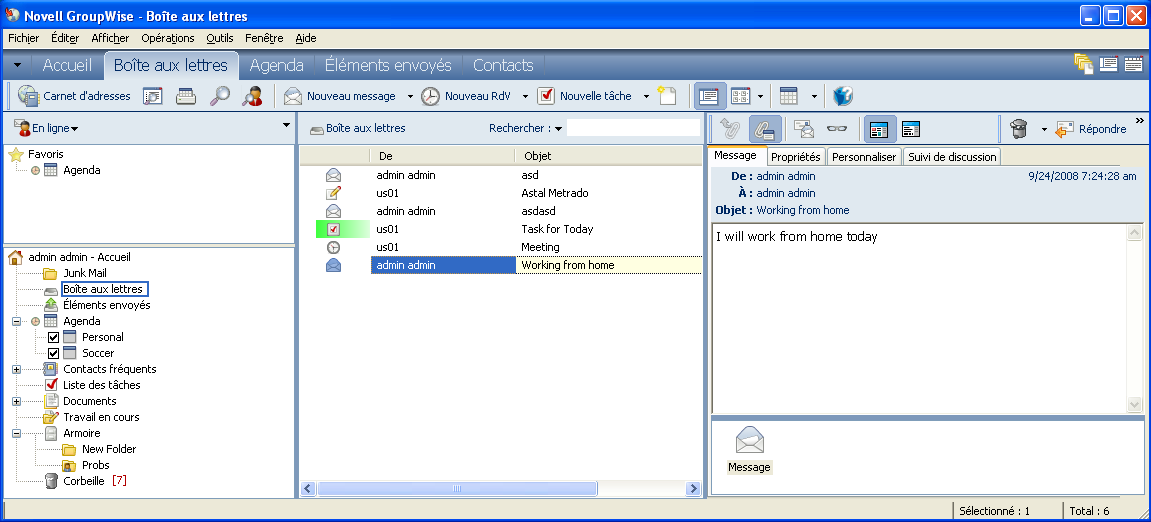Image resolution: width=1151 pixels, height=522 pixels.
Task: Click the eyeglasses icon in the preview toolbar
Action: tap(836, 129)
